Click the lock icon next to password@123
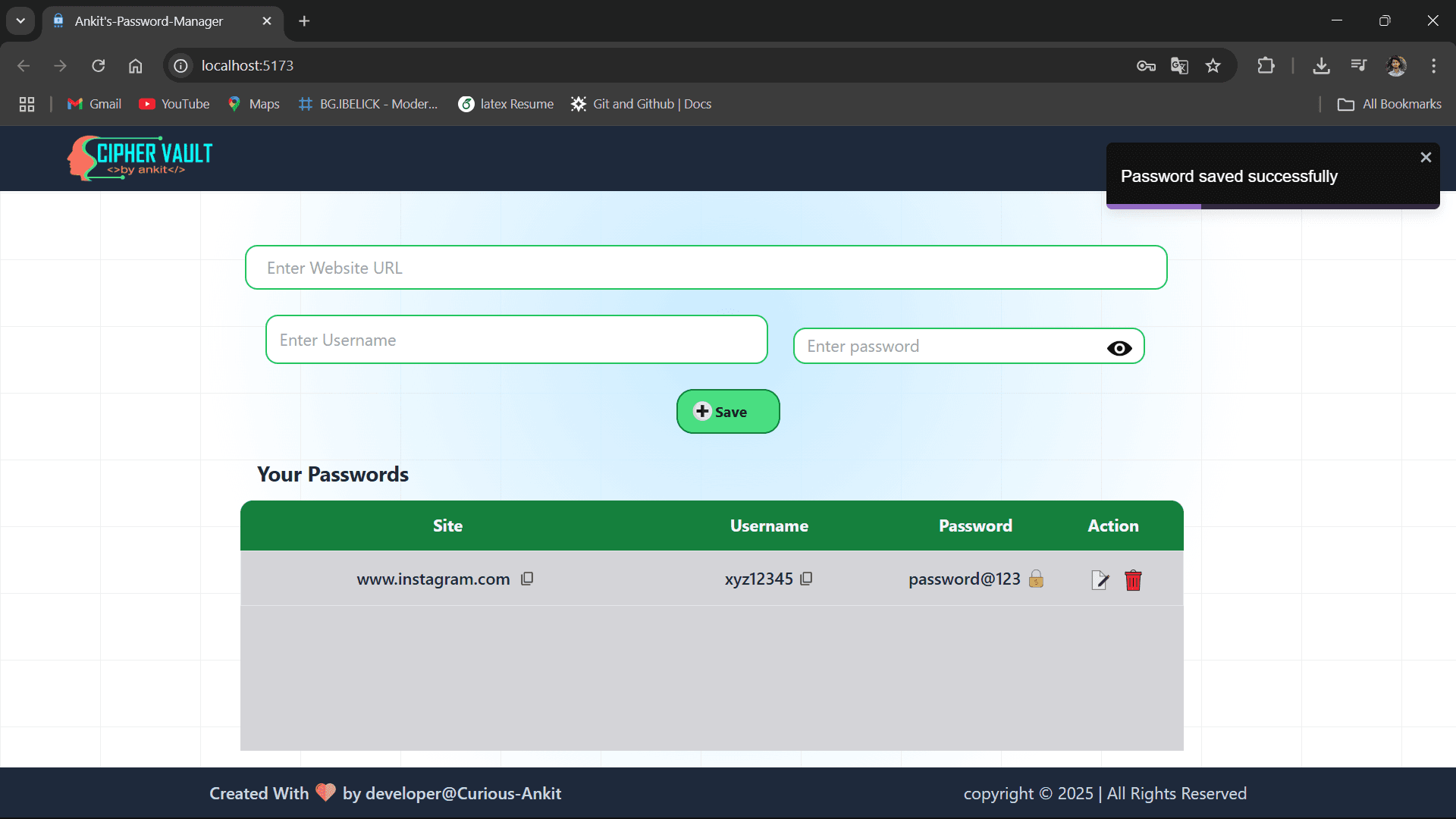The width and height of the screenshot is (1456, 819). [1036, 579]
